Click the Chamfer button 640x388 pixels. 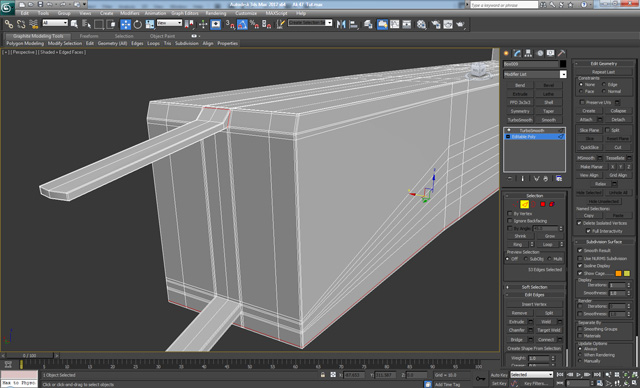[516, 330]
